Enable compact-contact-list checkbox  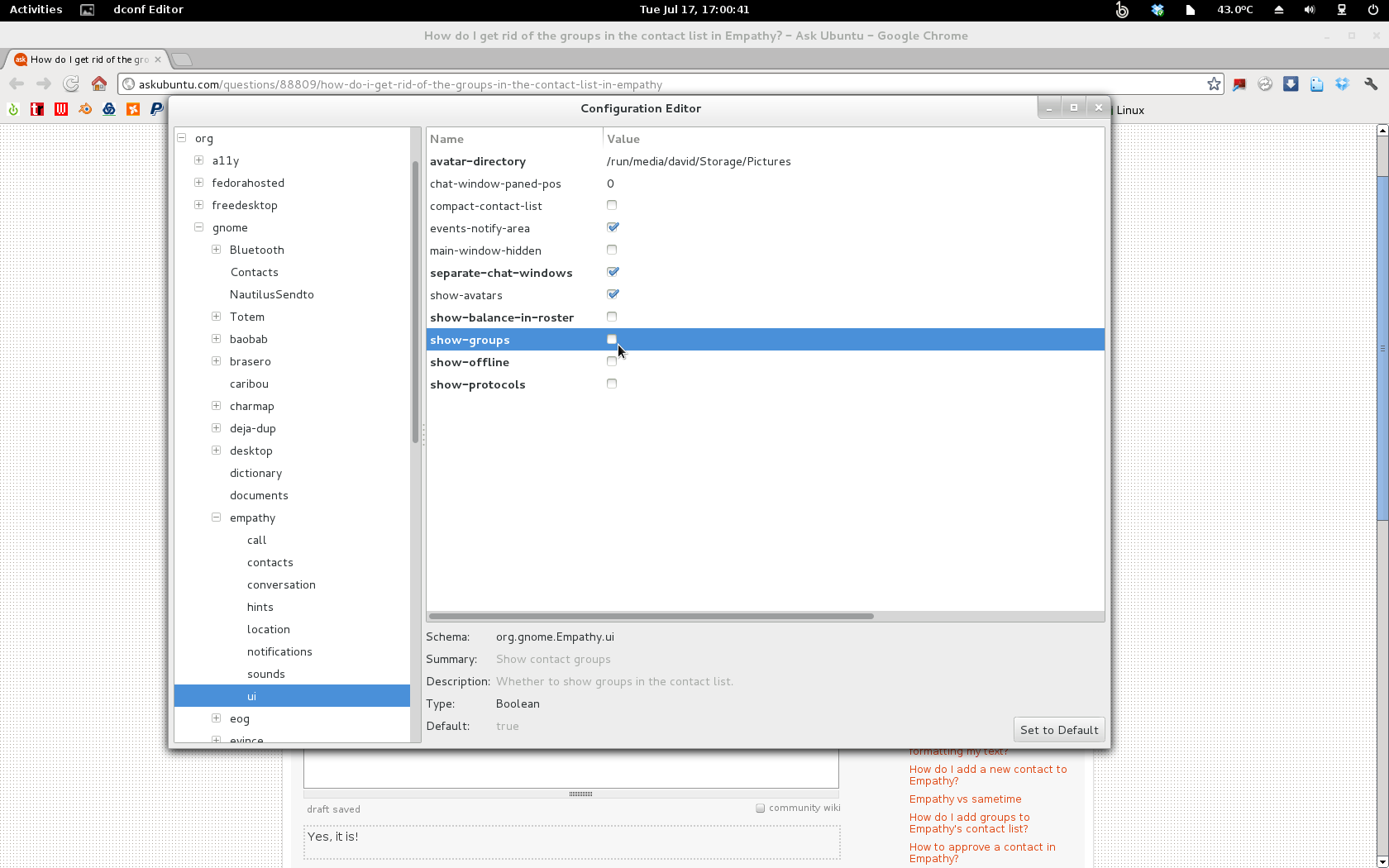[x=612, y=205]
